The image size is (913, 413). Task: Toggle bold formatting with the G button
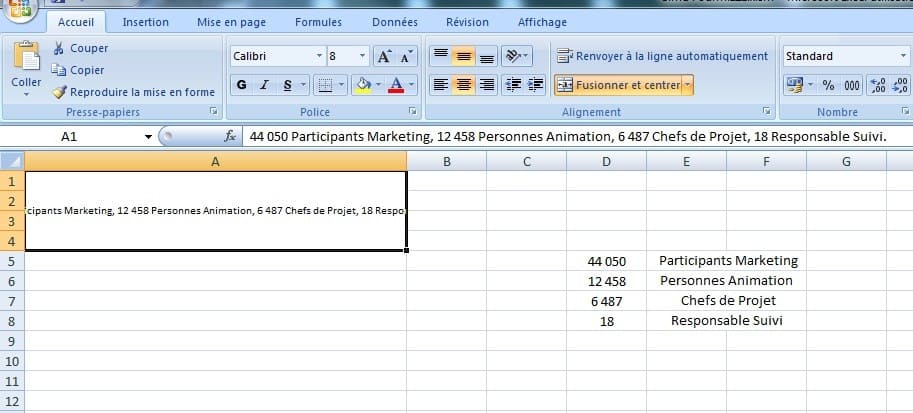click(240, 85)
